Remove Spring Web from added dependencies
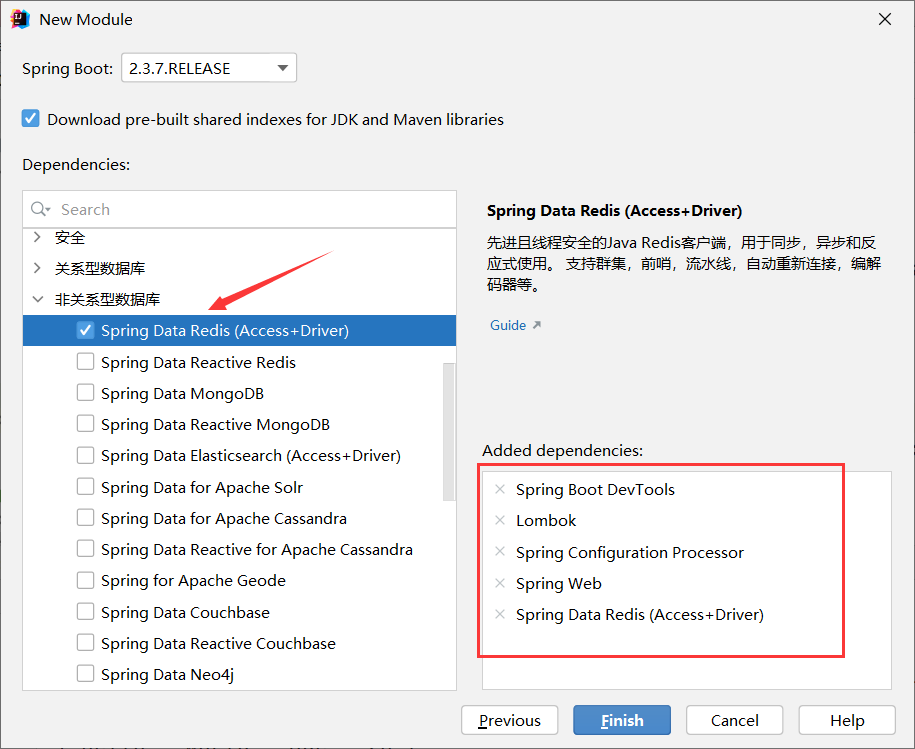 click(x=500, y=583)
